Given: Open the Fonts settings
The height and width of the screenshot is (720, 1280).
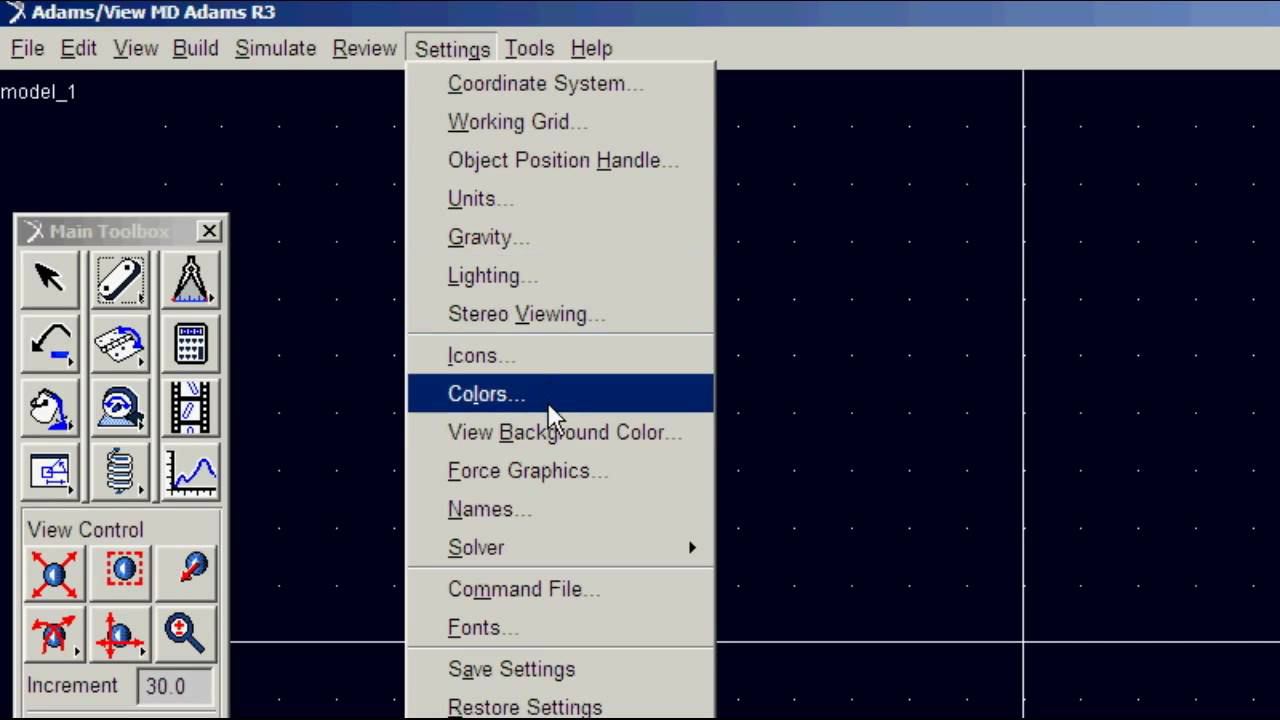Looking at the screenshot, I should [x=560, y=628].
